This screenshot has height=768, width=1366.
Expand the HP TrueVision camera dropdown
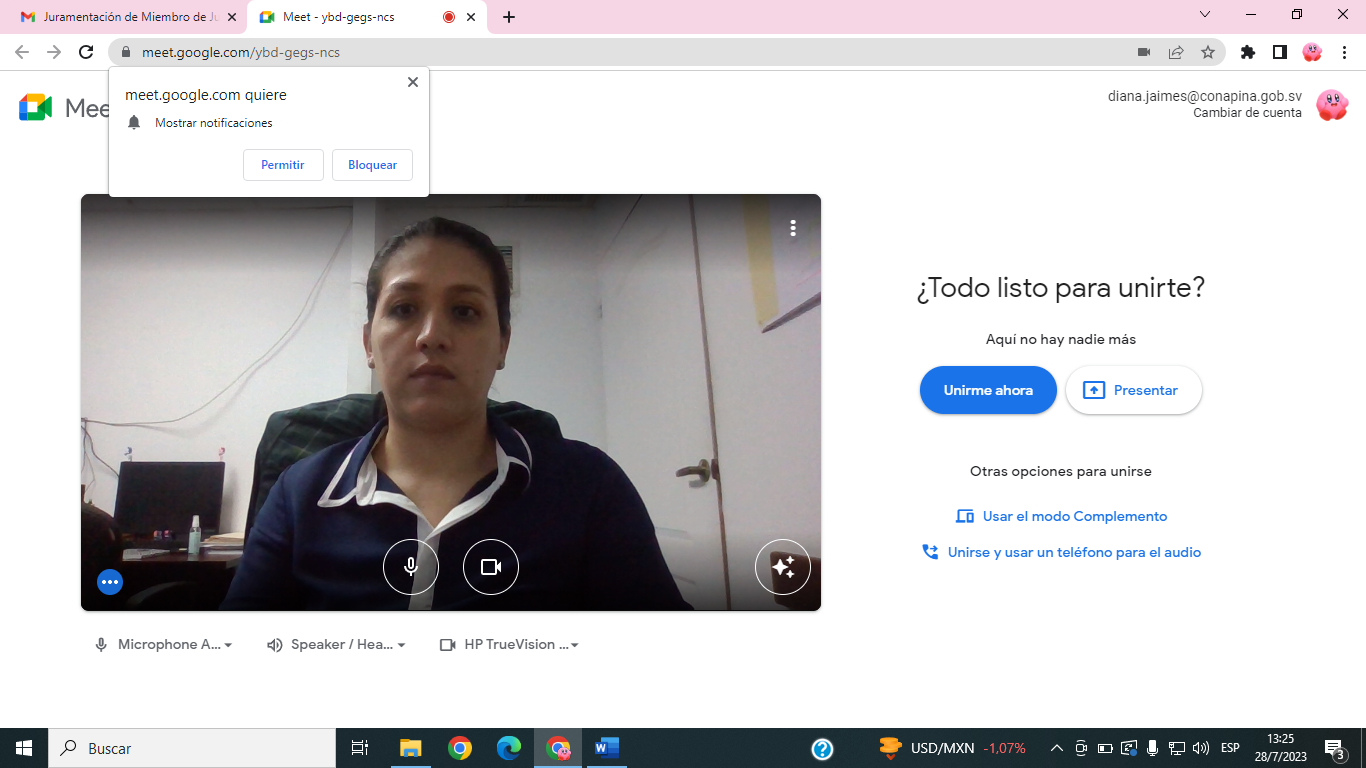click(509, 645)
